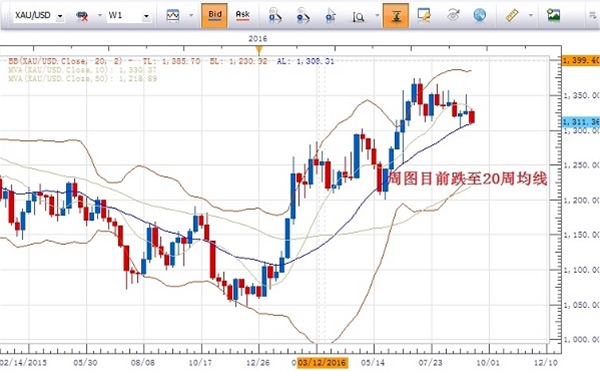Click the 05/14 date axis label

coord(373,362)
